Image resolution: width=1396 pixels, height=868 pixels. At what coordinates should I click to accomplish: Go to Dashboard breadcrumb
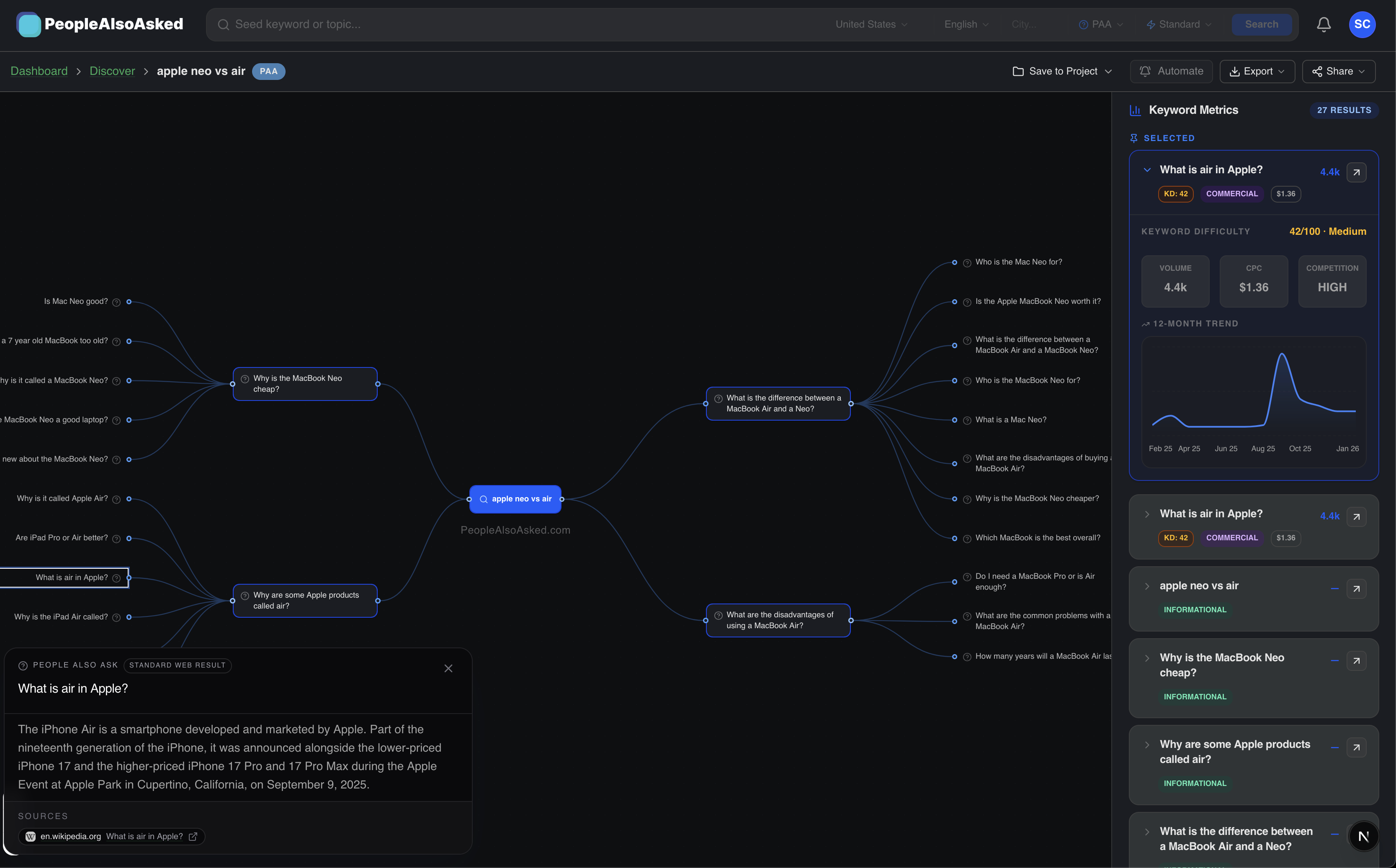(39, 71)
